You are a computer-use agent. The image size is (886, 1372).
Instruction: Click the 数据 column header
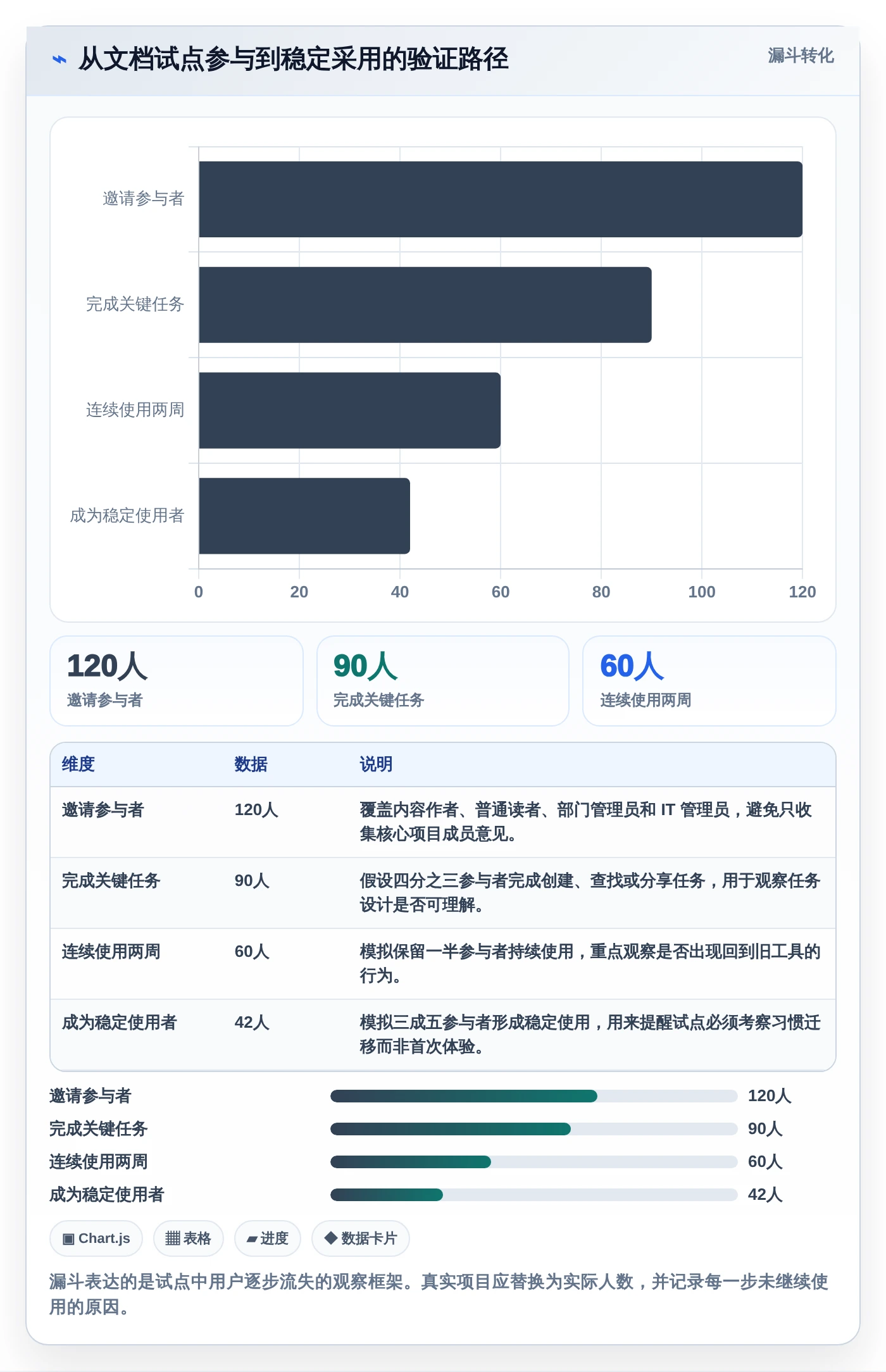[251, 764]
